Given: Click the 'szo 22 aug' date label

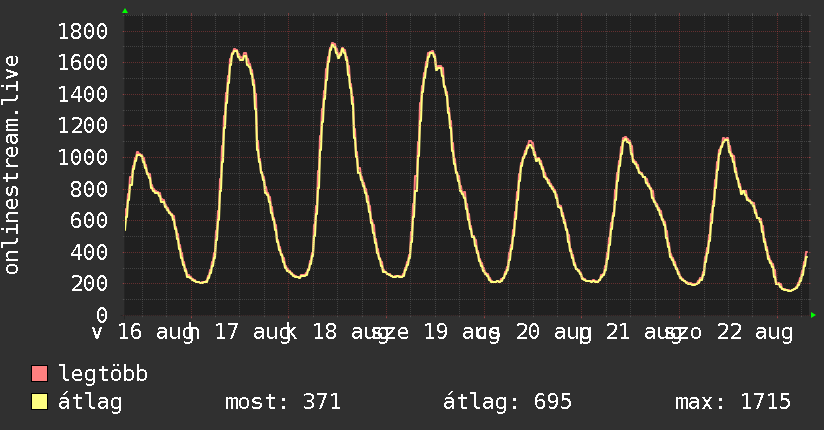Looking at the screenshot, I should point(728,332).
